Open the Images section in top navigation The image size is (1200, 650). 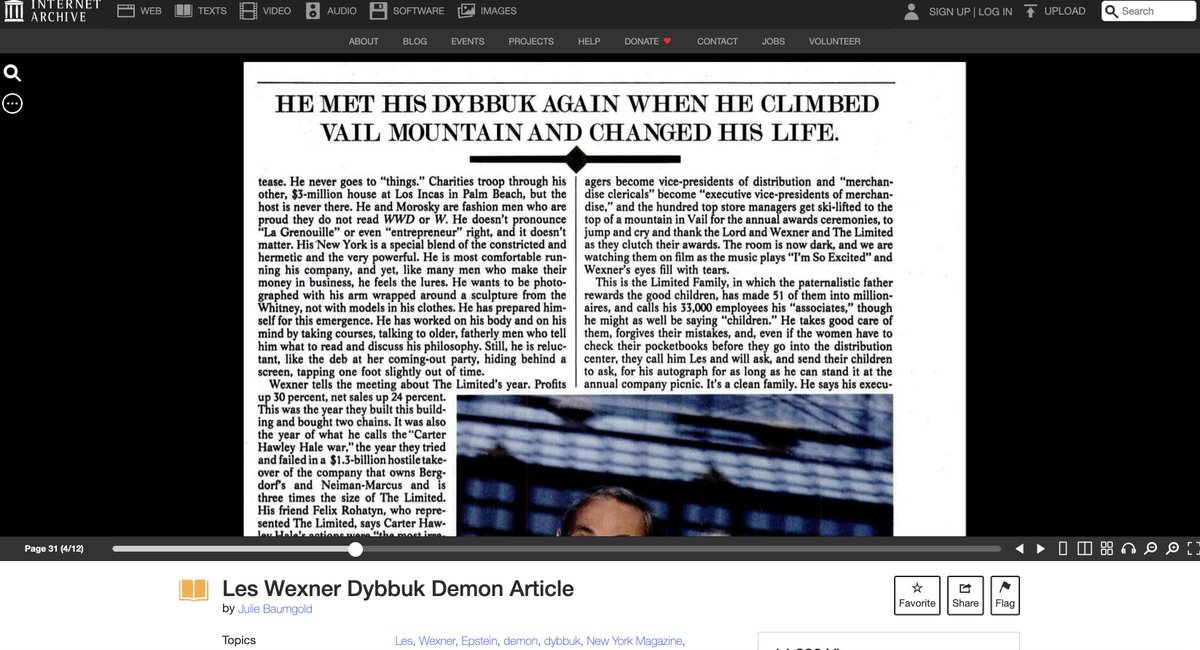coord(488,11)
